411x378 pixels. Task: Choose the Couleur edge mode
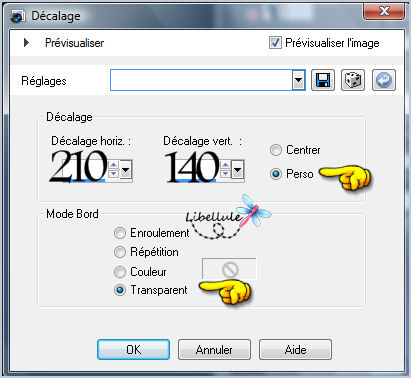[120, 272]
